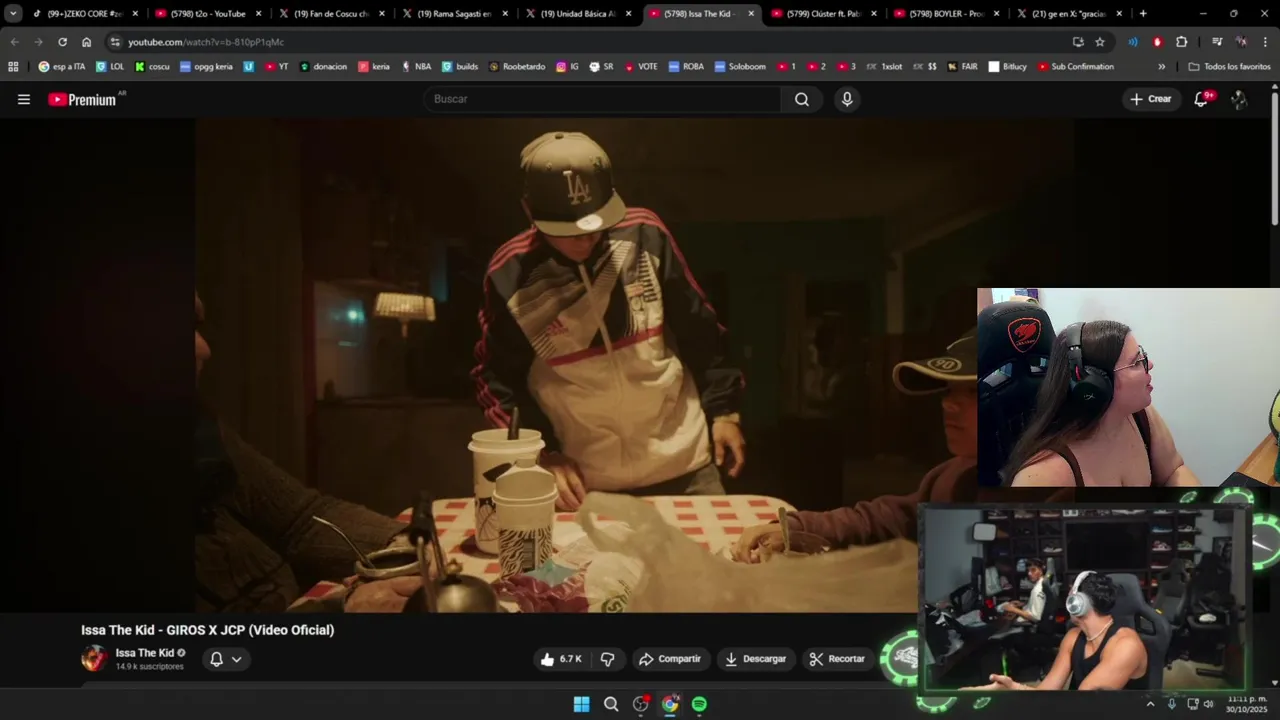Click the search magnifier button

point(802,99)
